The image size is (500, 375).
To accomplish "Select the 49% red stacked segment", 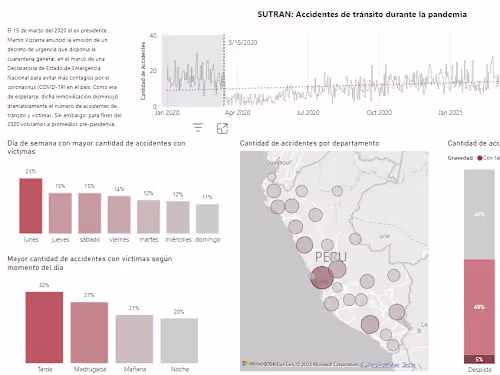I will pyautogui.click(x=479, y=307).
